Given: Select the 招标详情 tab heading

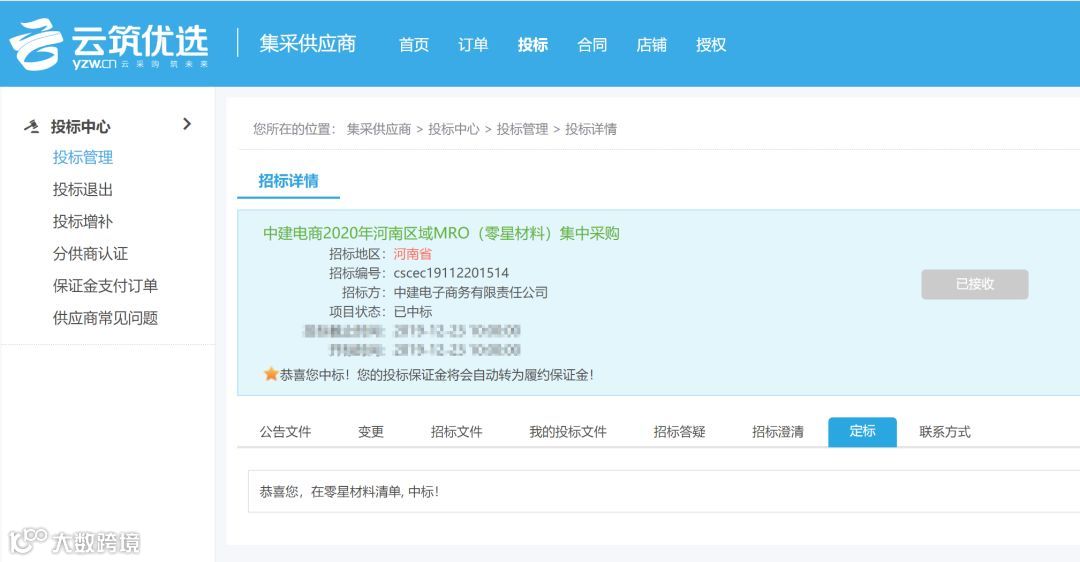Looking at the screenshot, I should (289, 181).
